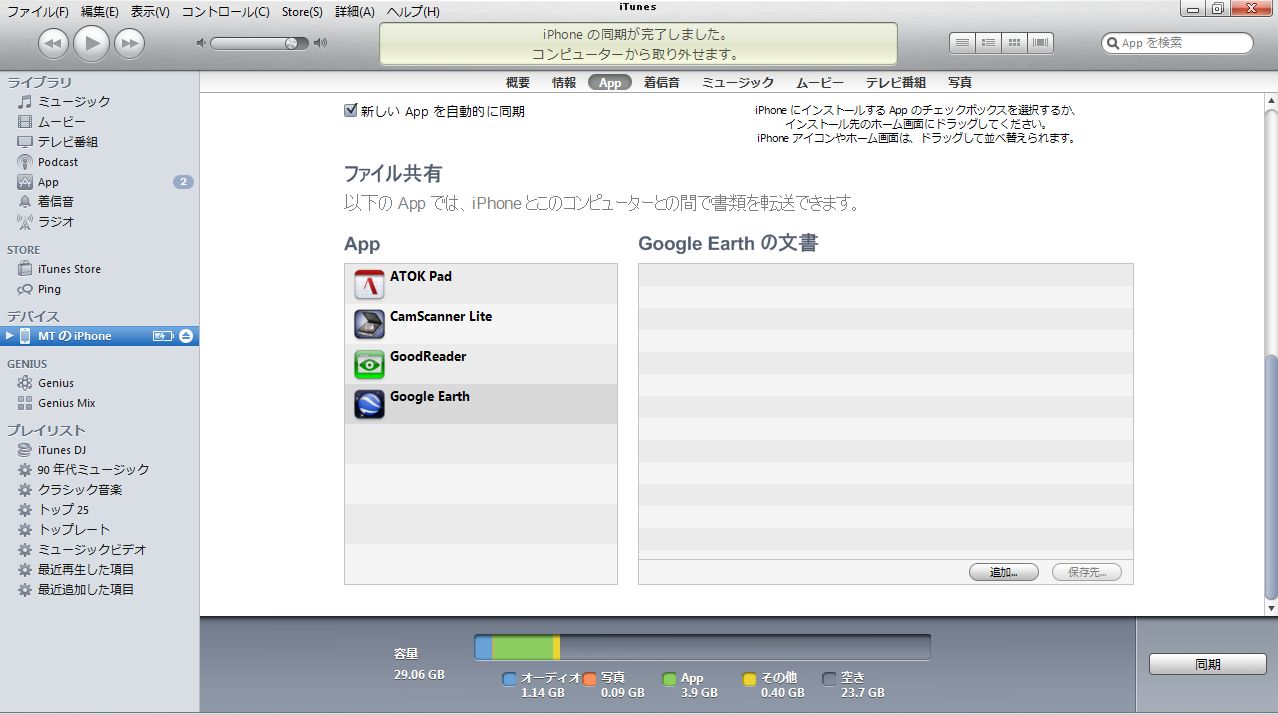This screenshot has width=1278, height=715.
Task: Switch to the テレビ番組 tab
Action: 896,82
